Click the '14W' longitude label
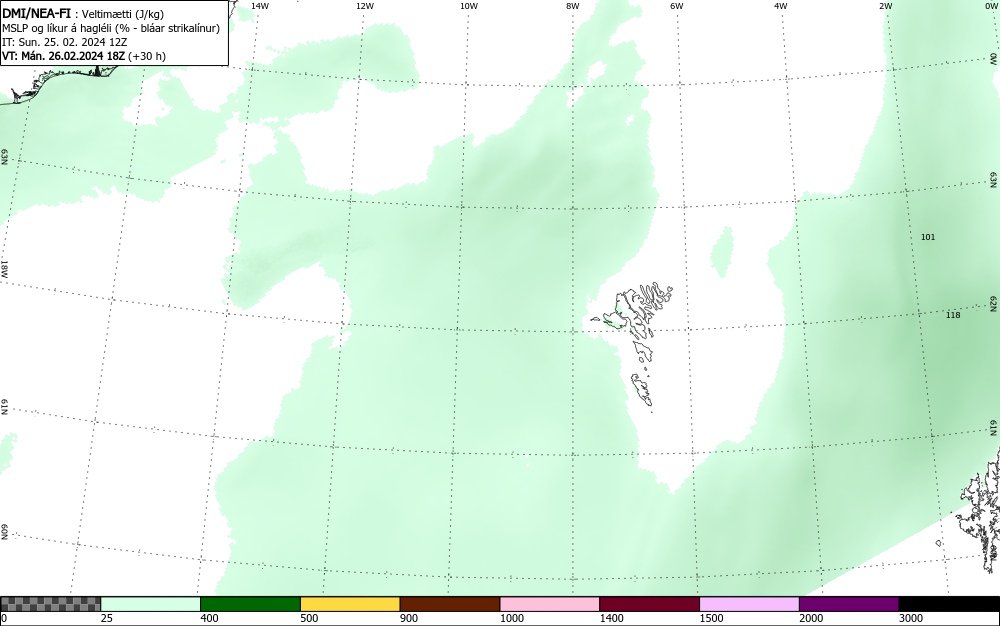 pyautogui.click(x=260, y=6)
